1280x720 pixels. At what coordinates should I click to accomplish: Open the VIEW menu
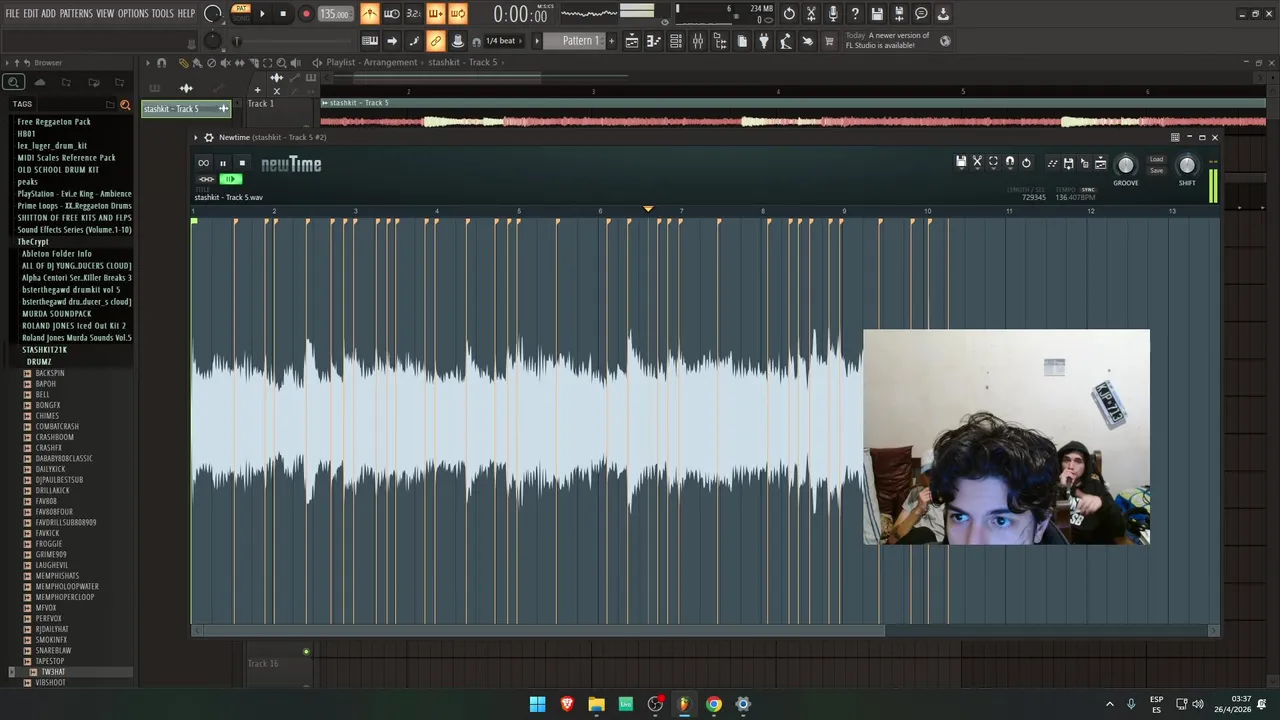tap(105, 14)
